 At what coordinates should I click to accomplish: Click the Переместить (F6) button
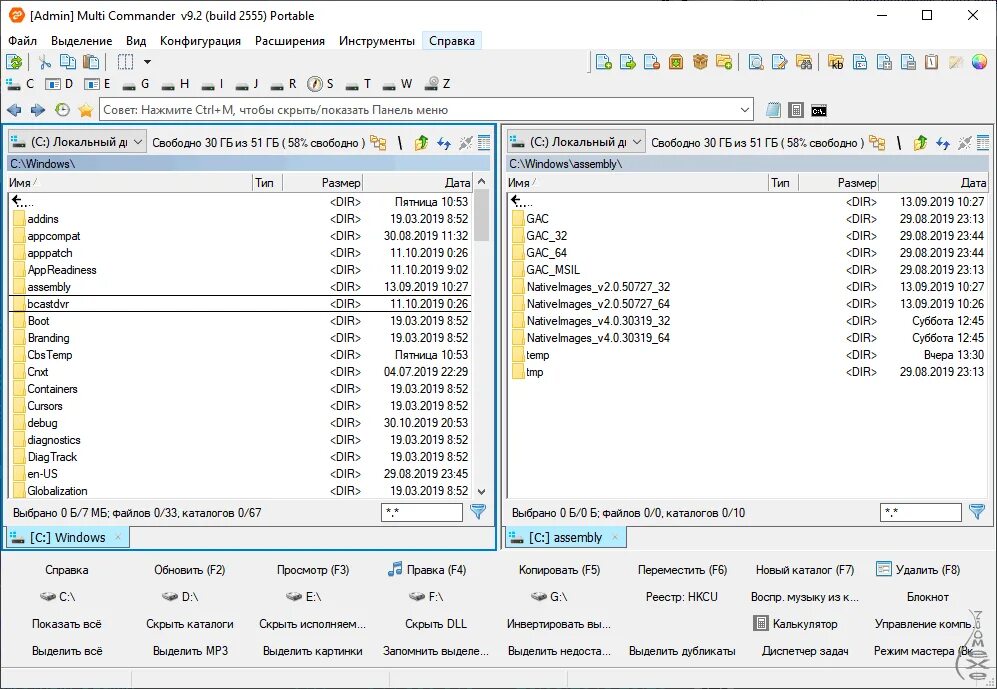pyautogui.click(x=682, y=570)
